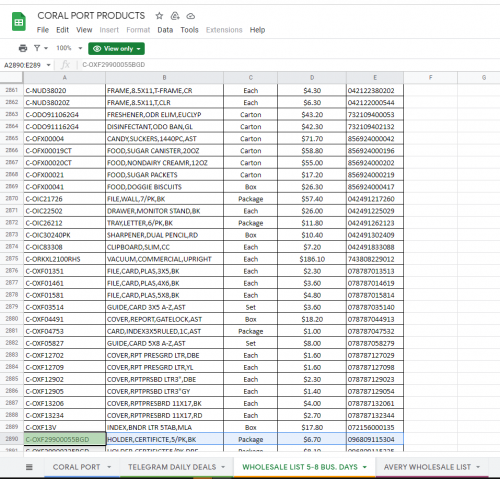The width and height of the screenshot is (500, 479).
Task: Open WHOLESALE LIST tab options arrow
Action: [x=364, y=467]
